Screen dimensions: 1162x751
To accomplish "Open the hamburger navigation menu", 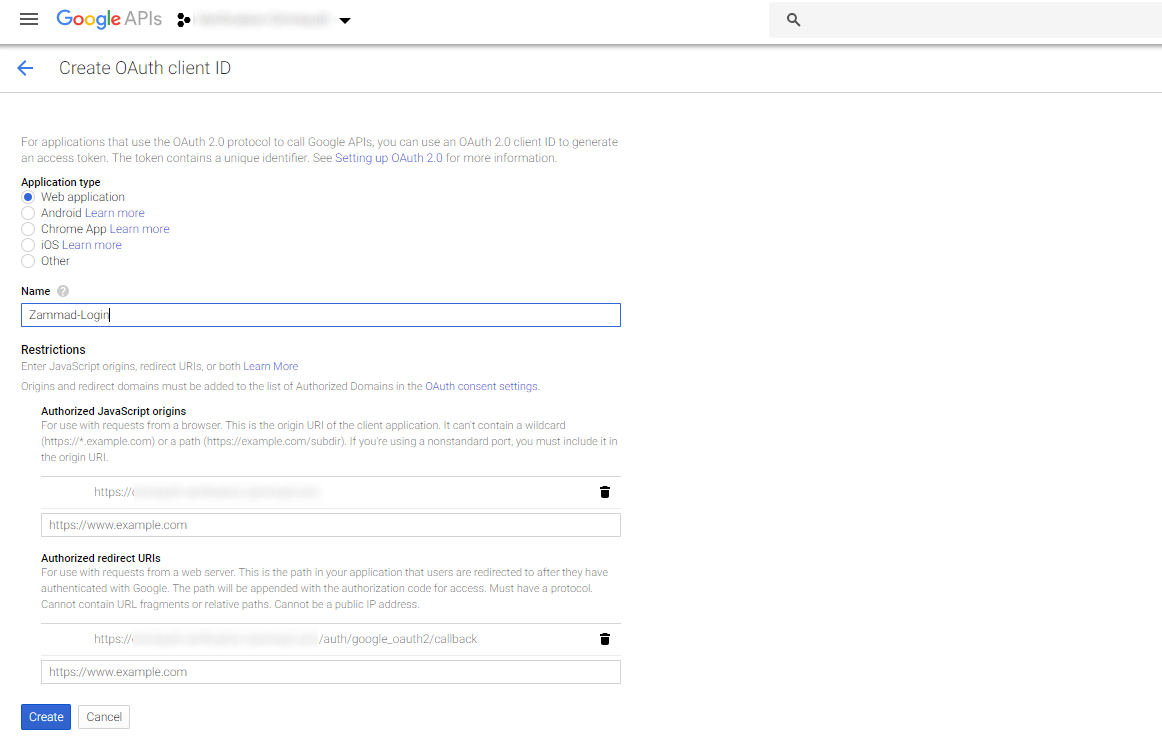I will coord(29,19).
